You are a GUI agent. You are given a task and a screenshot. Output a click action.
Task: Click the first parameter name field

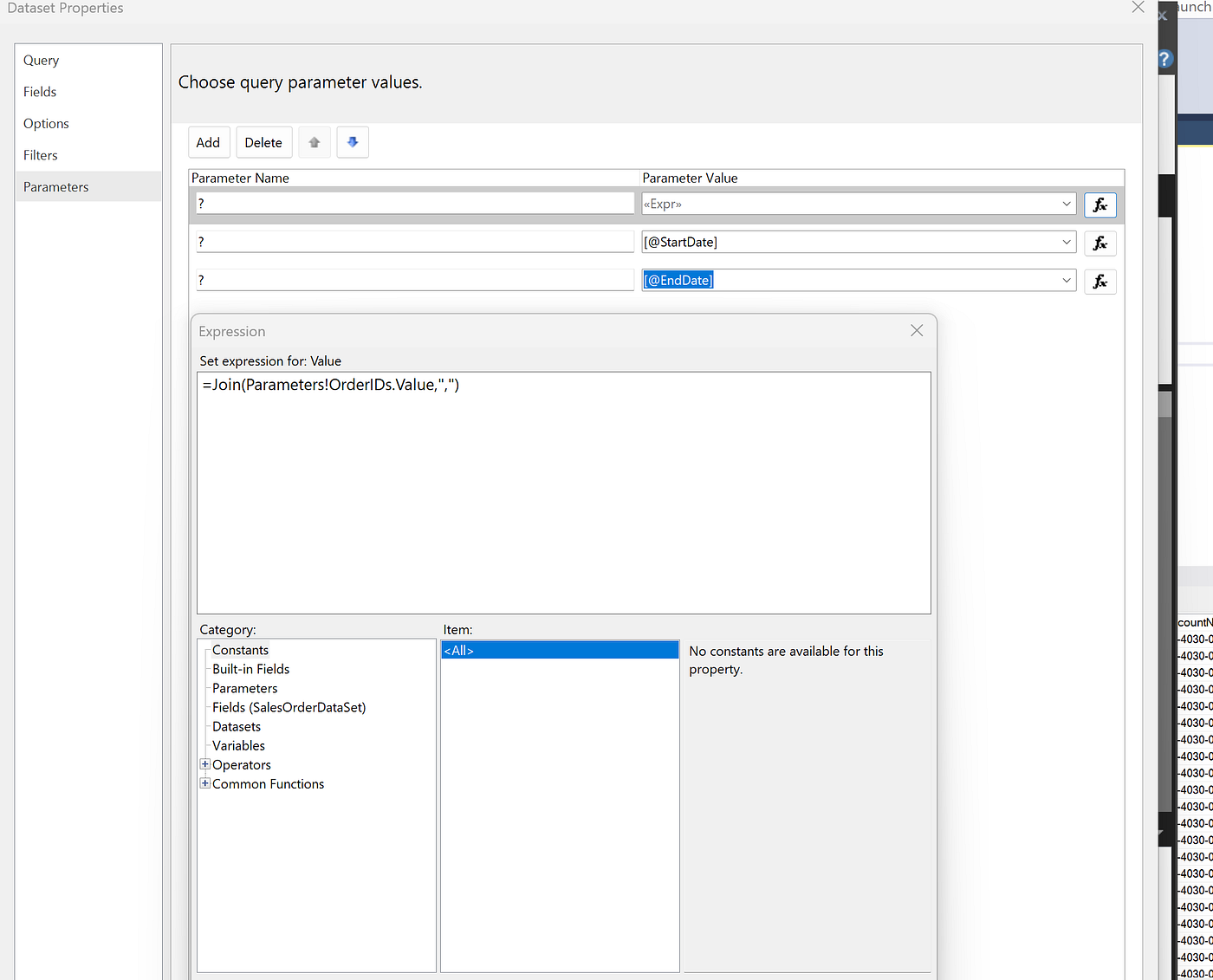click(415, 204)
